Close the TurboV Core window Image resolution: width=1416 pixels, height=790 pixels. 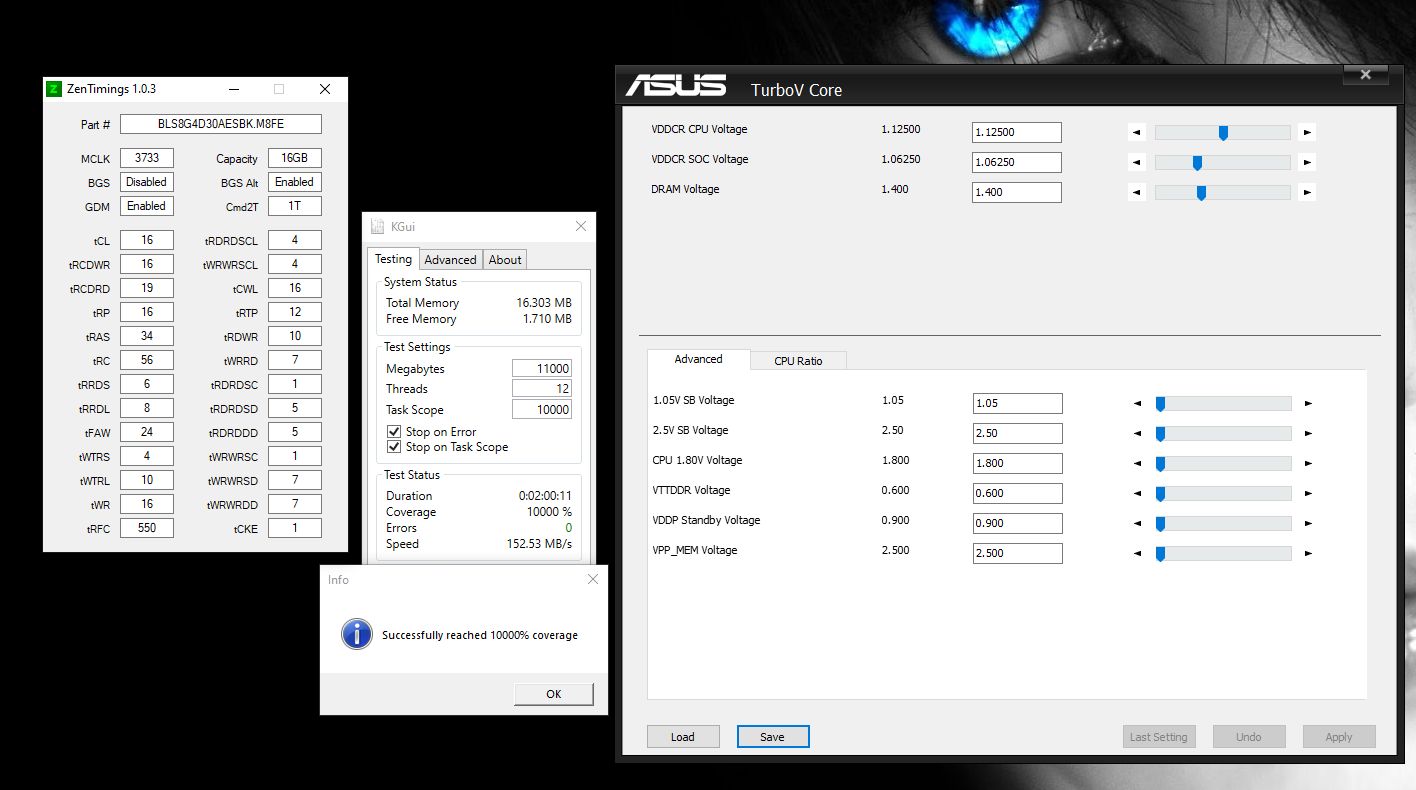tap(1366, 75)
